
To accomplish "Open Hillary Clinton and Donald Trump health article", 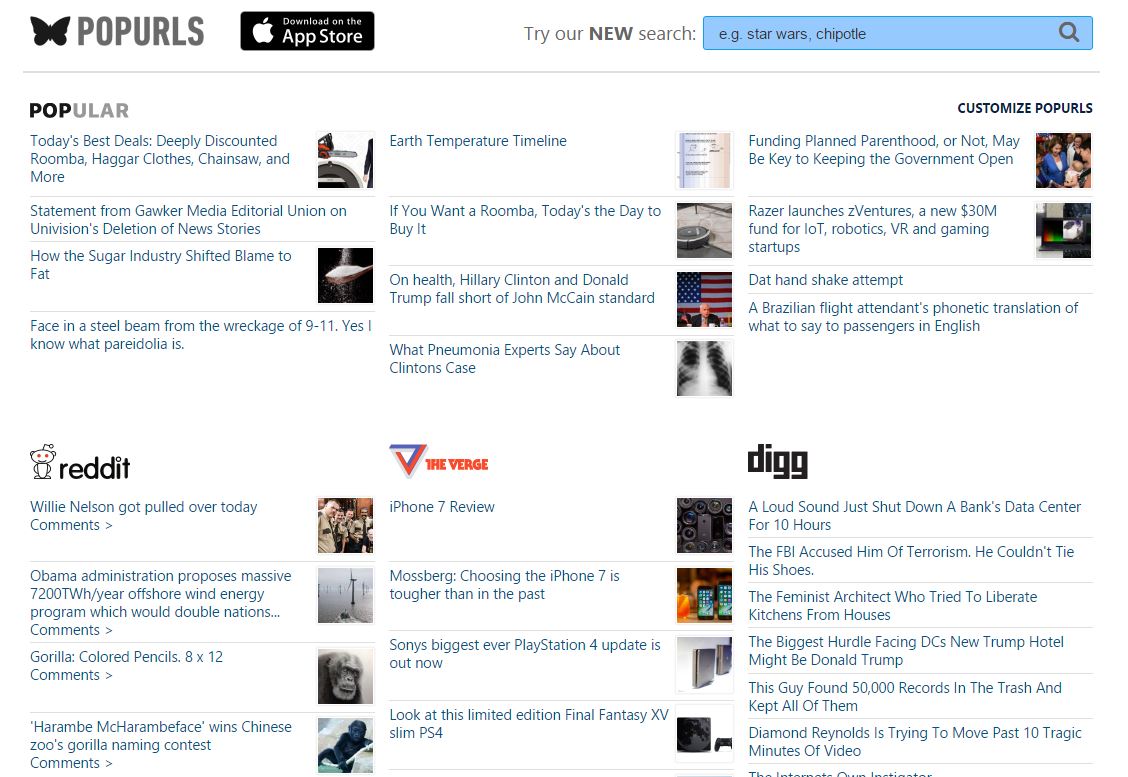I will tap(522, 289).
